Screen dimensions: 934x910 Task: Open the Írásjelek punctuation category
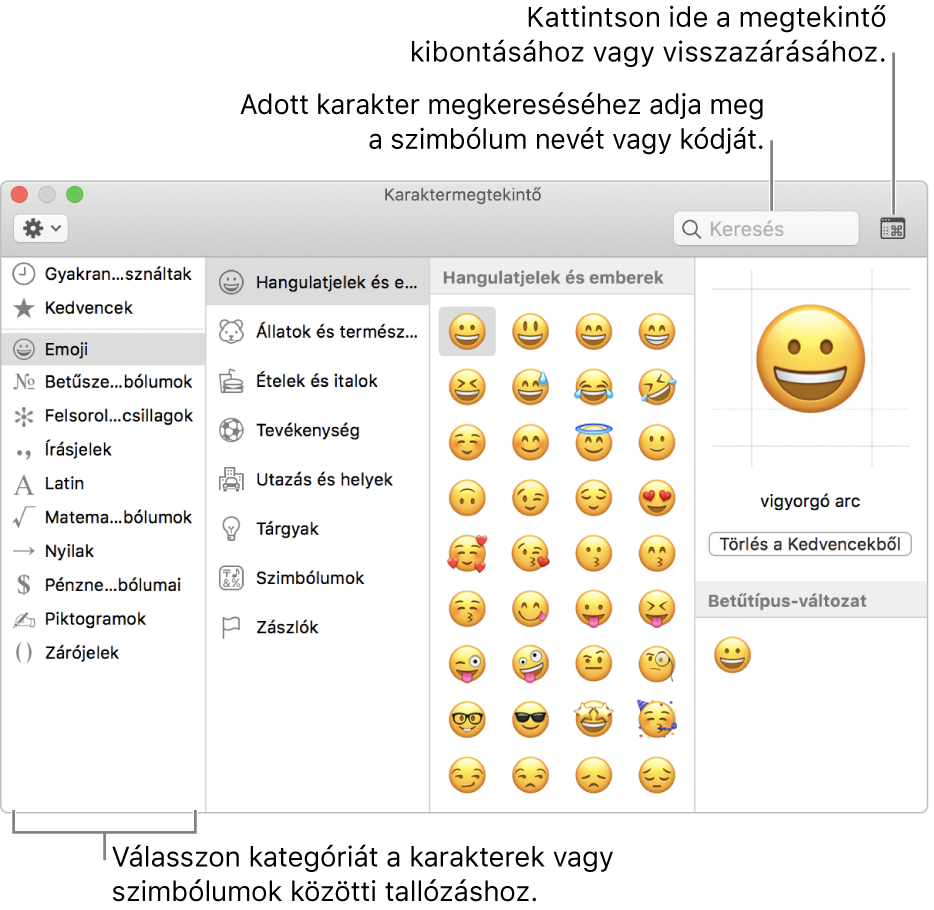coord(102,450)
